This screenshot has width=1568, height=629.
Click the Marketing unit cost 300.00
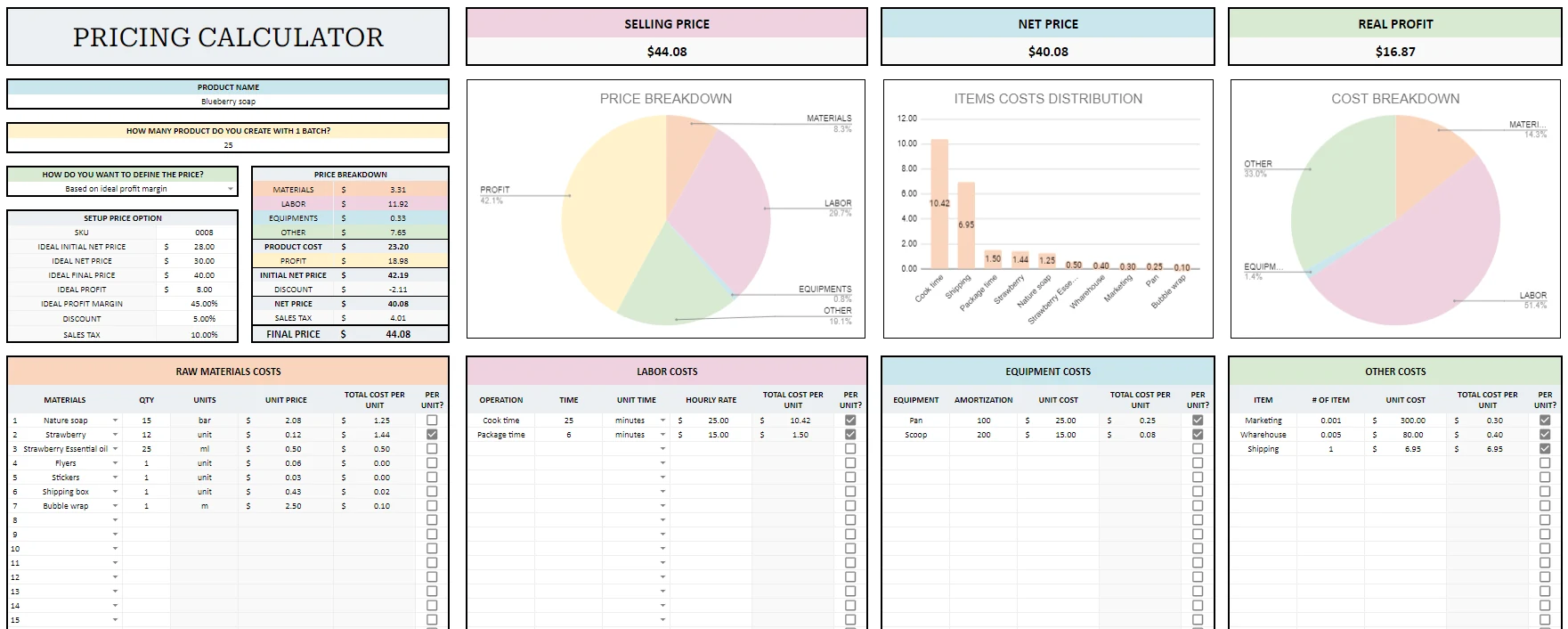pyautogui.click(x=1412, y=421)
